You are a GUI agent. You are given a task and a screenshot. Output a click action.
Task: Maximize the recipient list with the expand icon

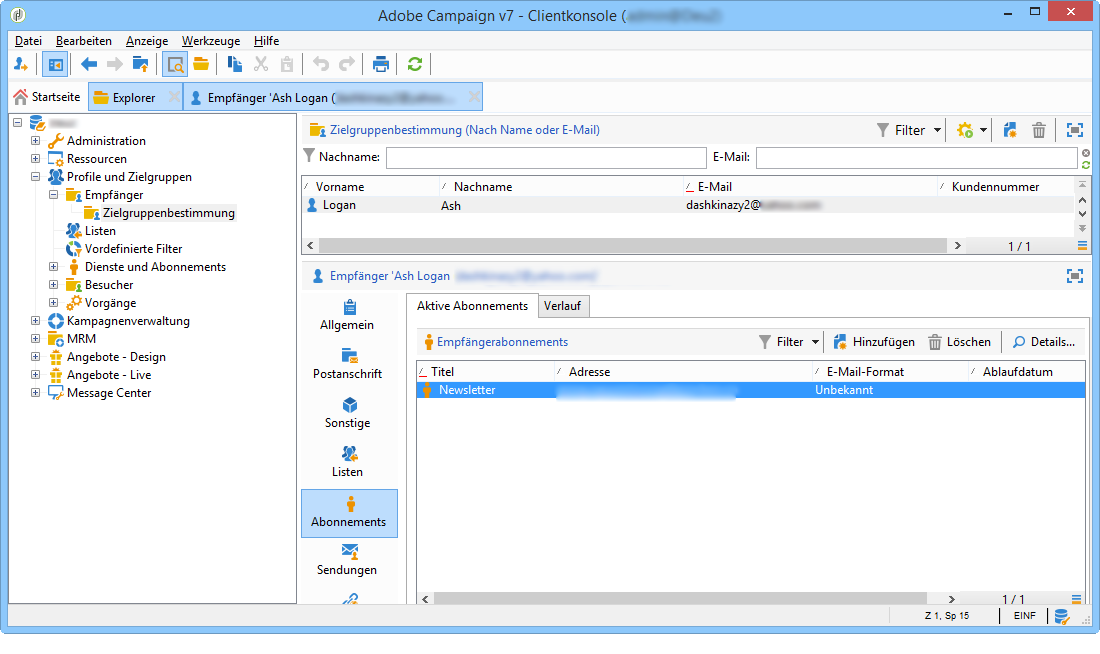[x=1074, y=130]
